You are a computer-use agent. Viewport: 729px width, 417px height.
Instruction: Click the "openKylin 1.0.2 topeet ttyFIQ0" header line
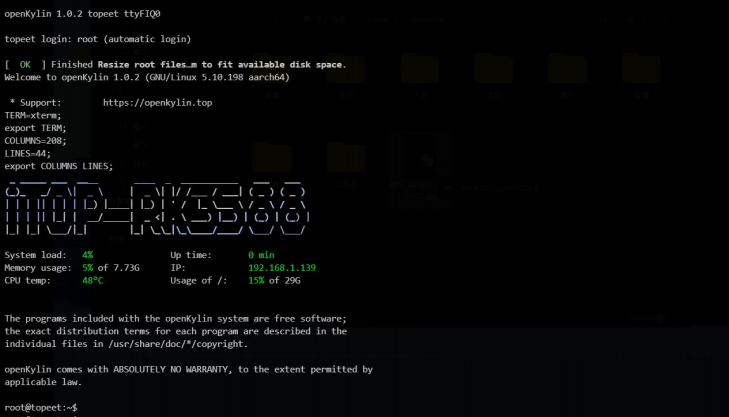tap(82, 14)
